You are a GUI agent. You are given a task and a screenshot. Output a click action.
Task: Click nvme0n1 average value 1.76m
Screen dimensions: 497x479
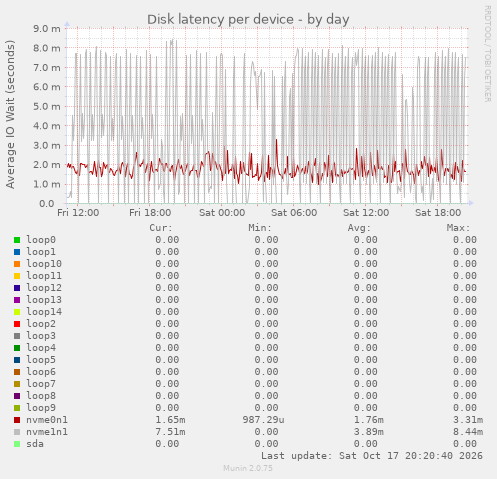tap(369, 420)
